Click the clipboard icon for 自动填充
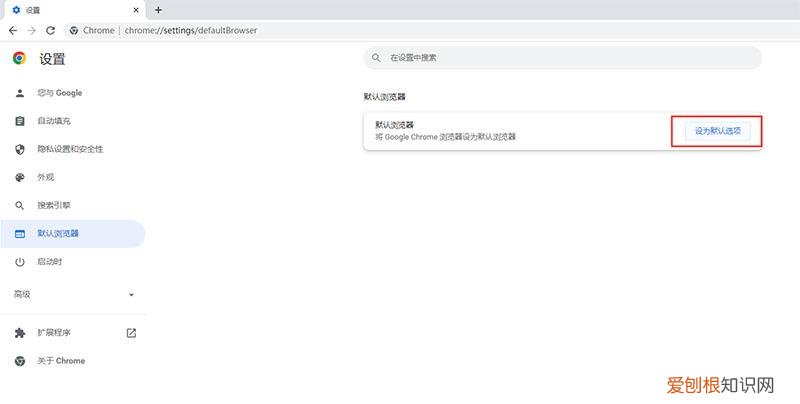 click(20, 121)
